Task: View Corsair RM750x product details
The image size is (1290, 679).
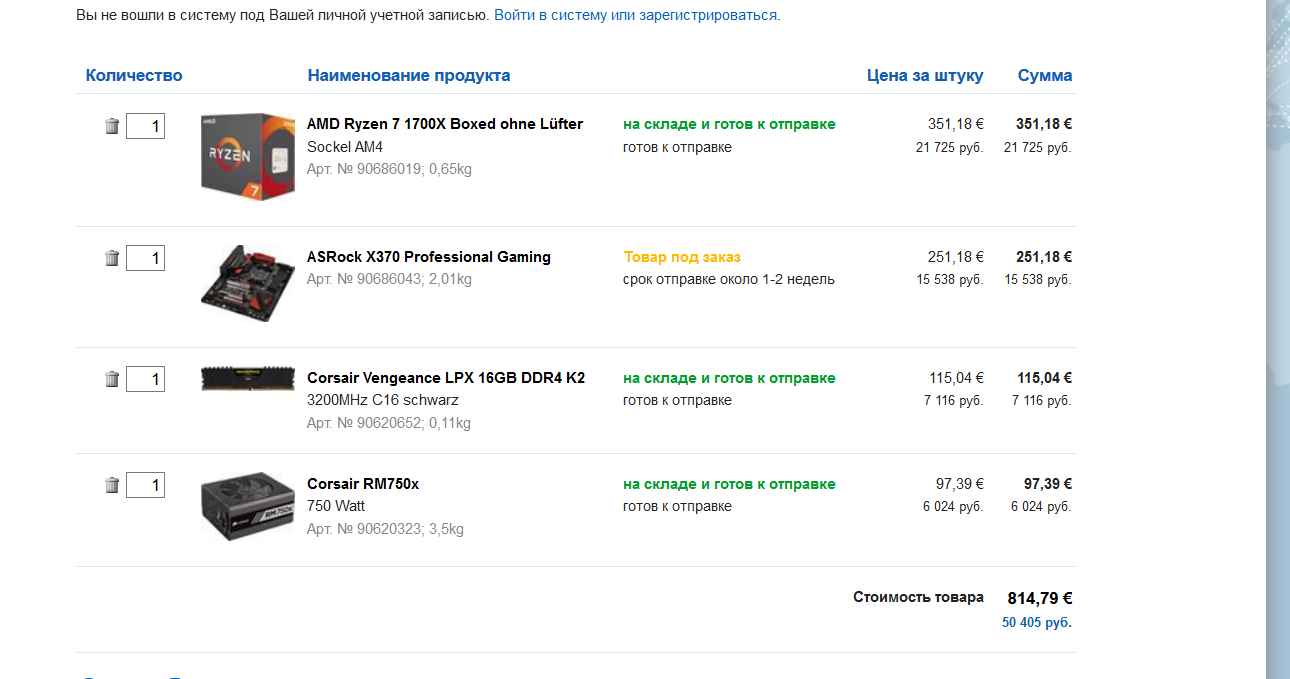Action: tap(362, 484)
